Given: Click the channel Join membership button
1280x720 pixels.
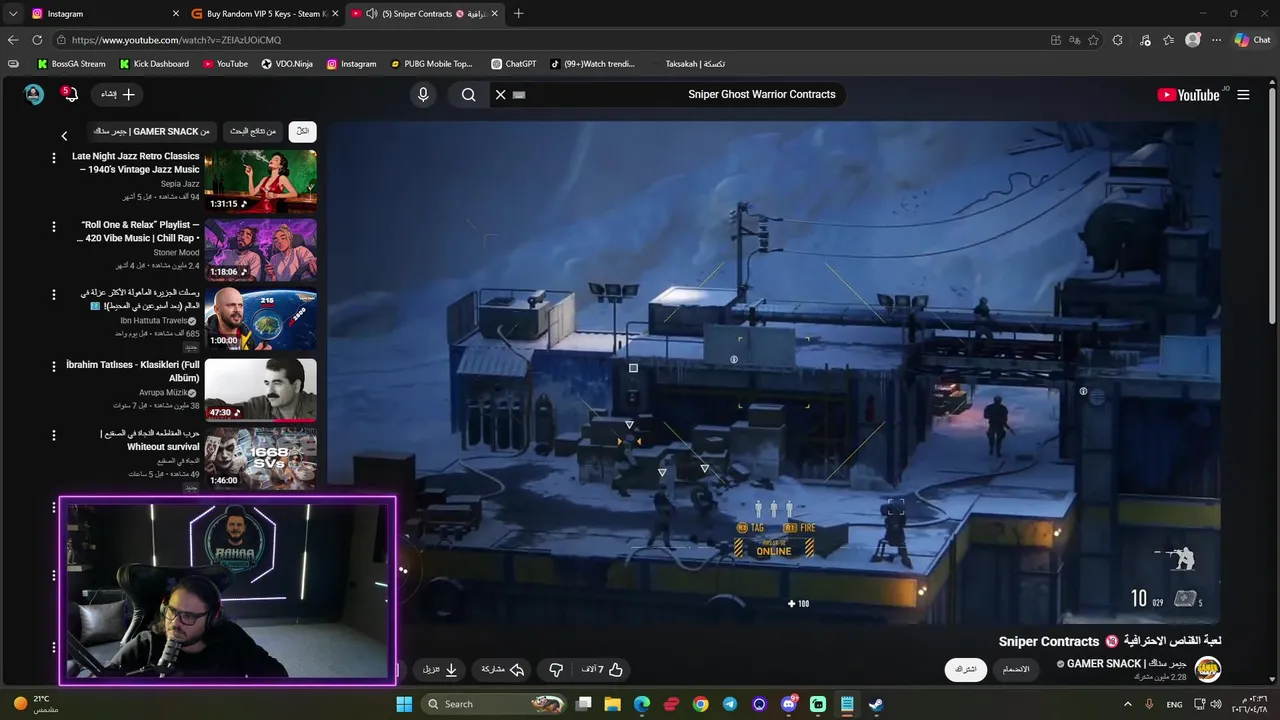Looking at the screenshot, I should pos(1016,669).
